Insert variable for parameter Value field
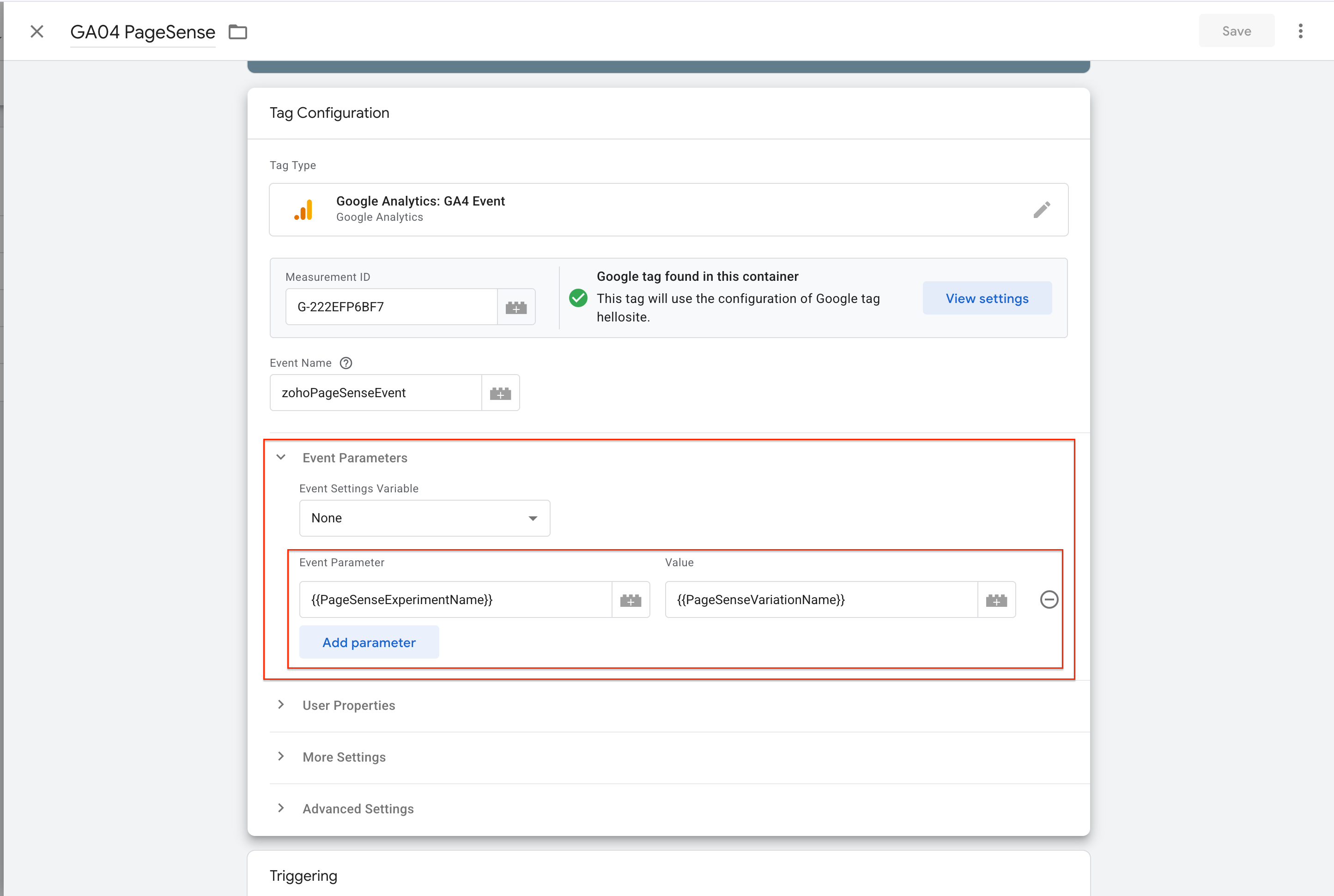This screenshot has width=1334, height=896. pos(996,600)
